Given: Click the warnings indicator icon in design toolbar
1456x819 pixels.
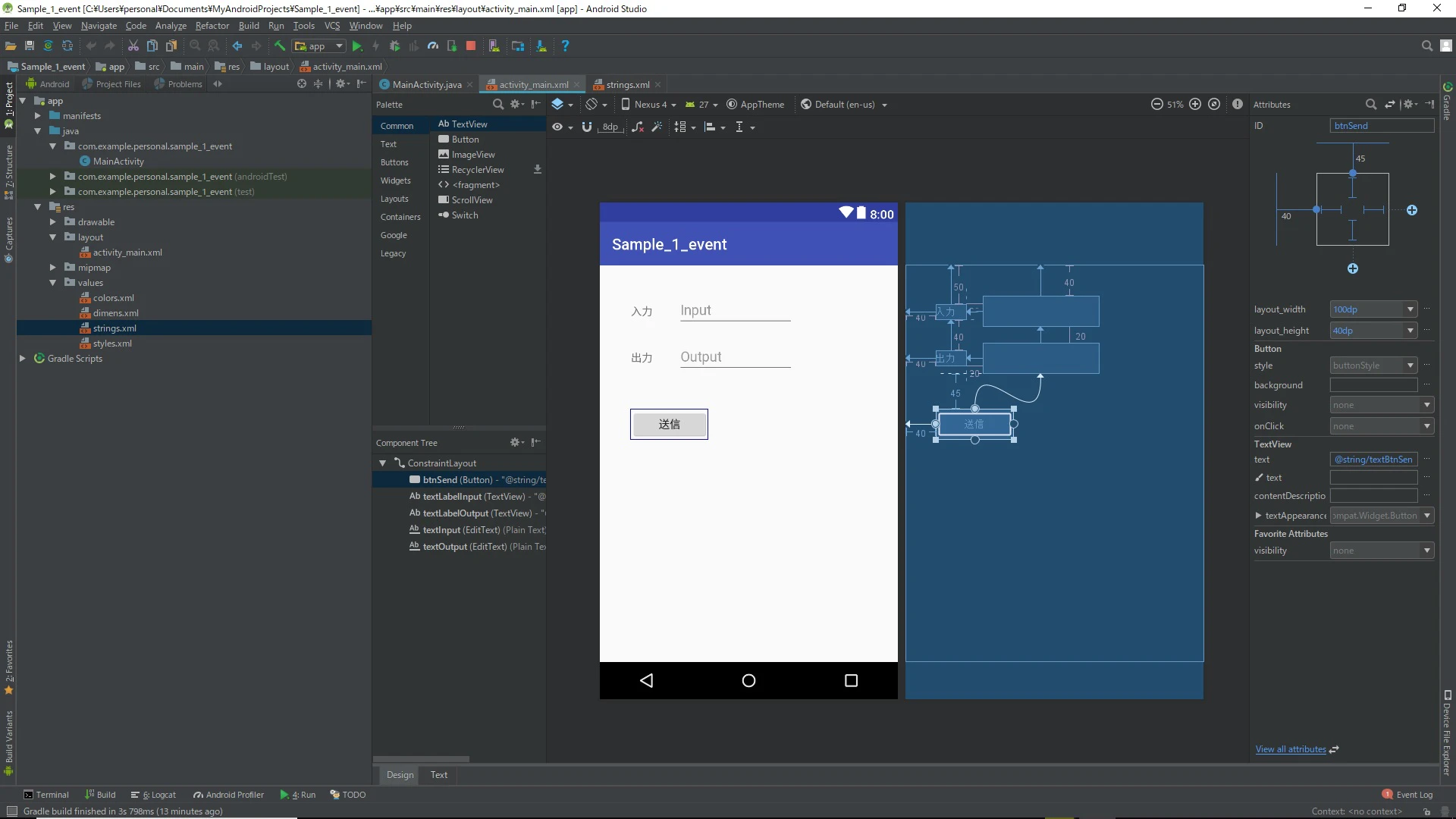Looking at the screenshot, I should point(1238,105).
